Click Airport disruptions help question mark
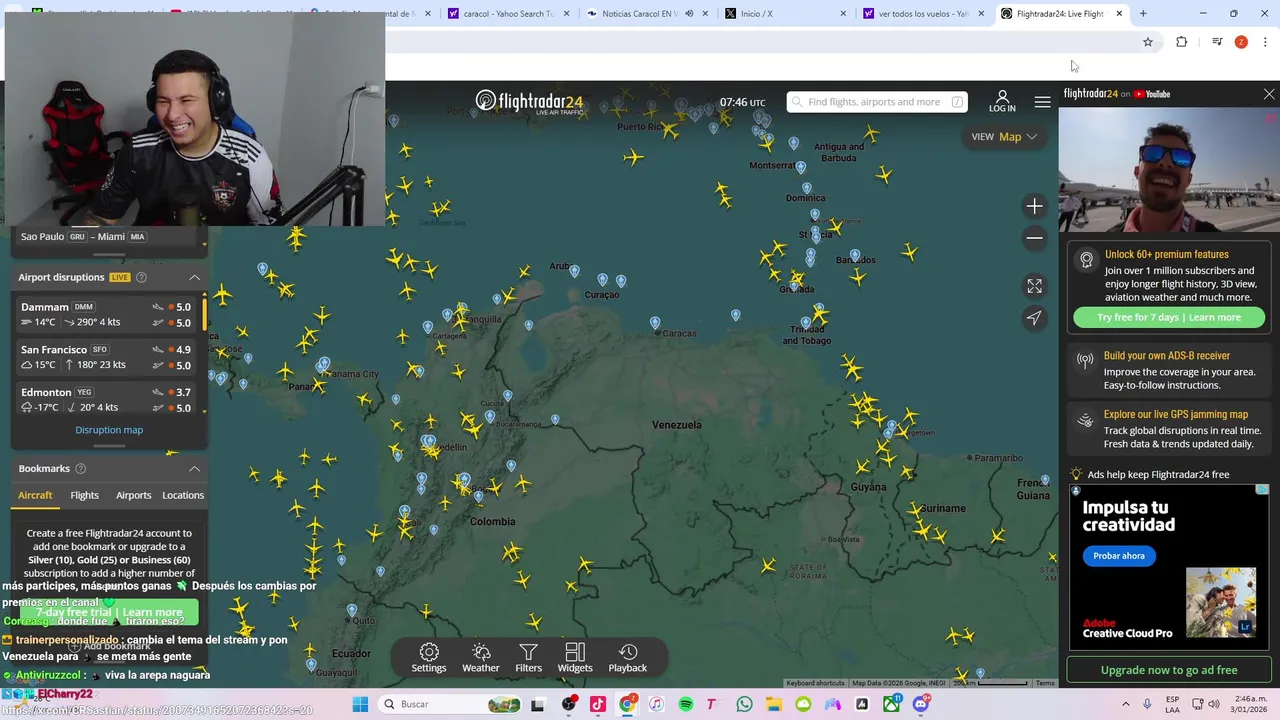 click(141, 277)
